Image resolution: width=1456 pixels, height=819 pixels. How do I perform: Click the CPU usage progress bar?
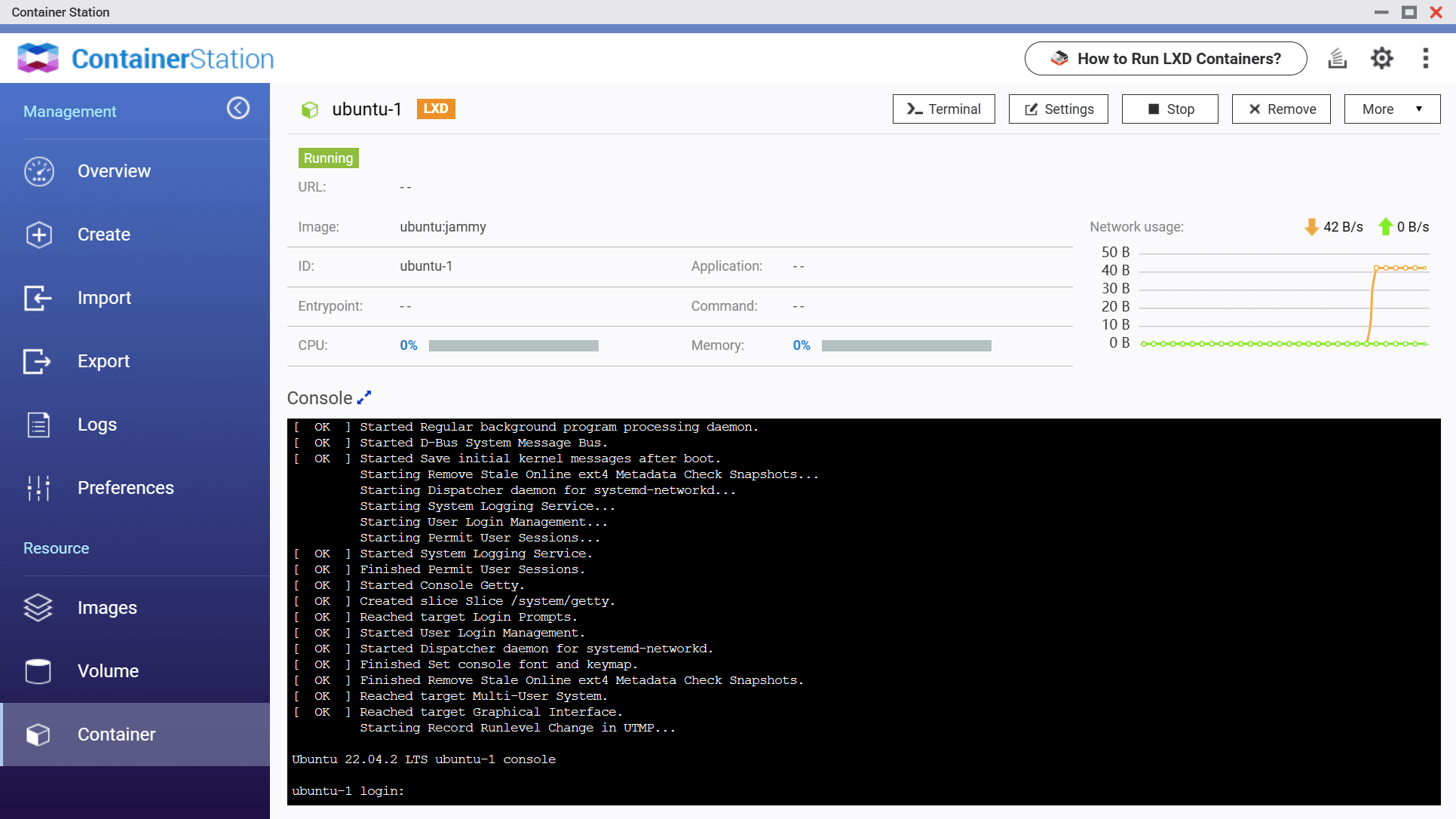[x=513, y=345]
